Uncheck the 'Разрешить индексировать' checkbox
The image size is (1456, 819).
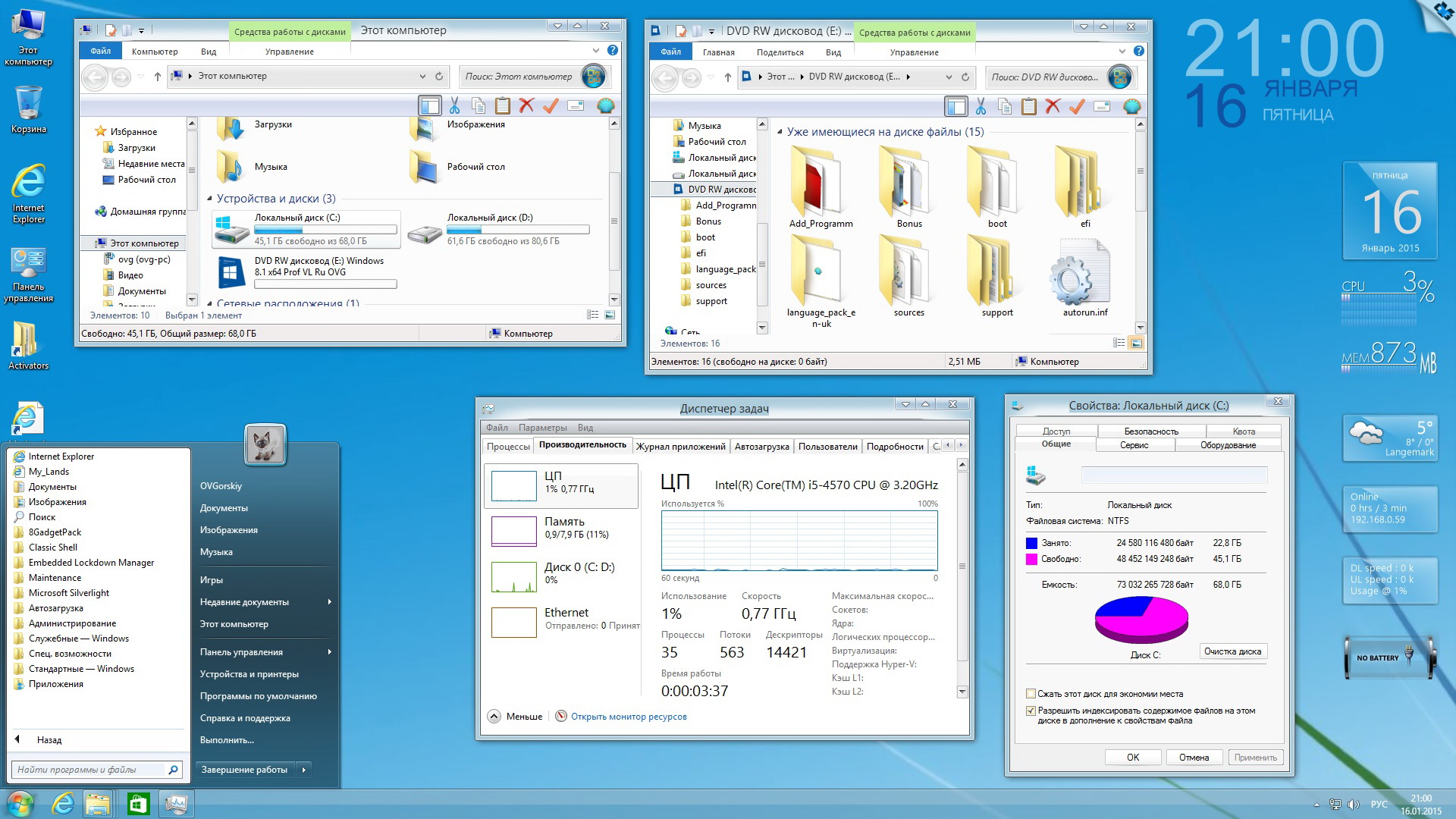[x=1031, y=711]
